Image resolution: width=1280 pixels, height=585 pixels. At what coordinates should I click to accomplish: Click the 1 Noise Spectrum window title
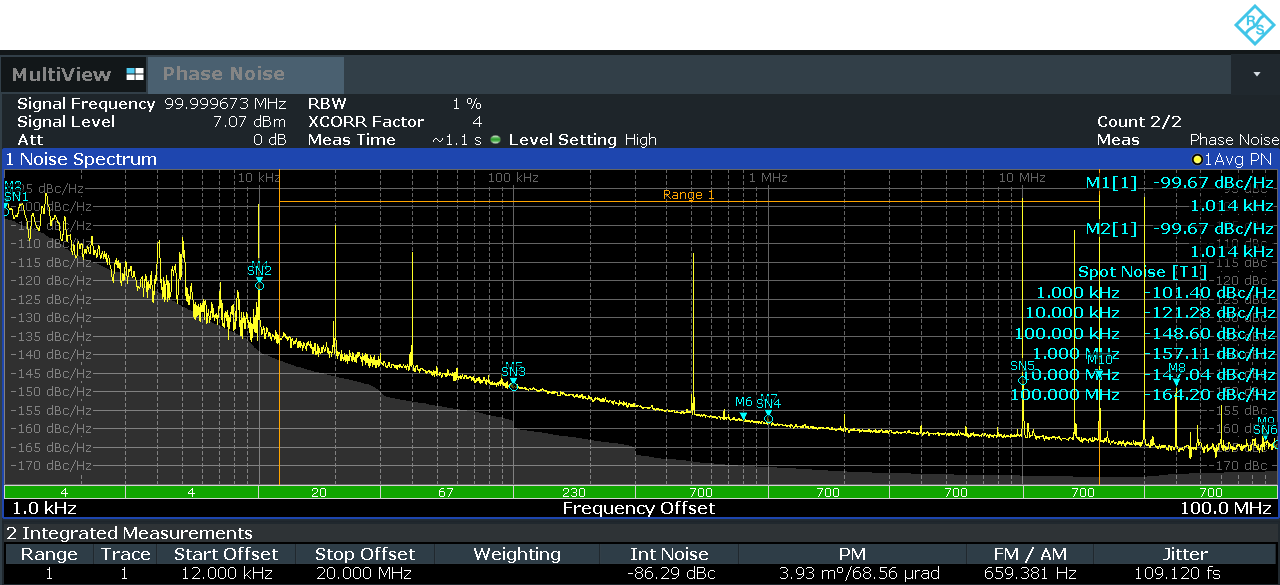tap(82, 159)
